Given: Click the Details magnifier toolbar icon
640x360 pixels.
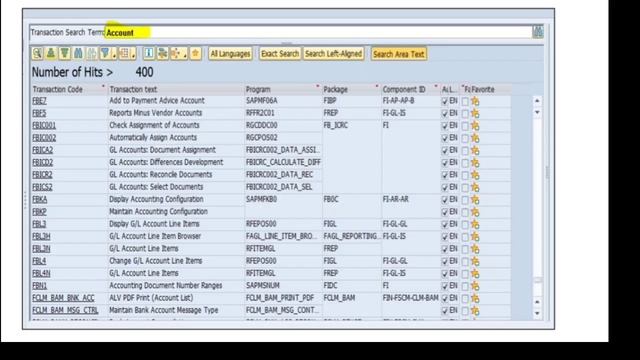Looking at the screenshot, I should click(37, 53).
